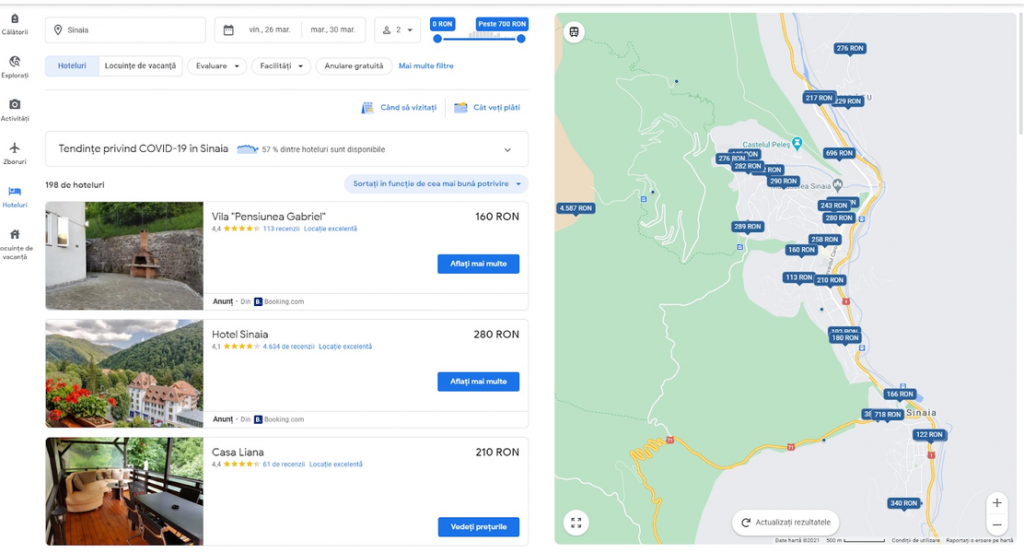Viewport: 1024px width, 553px height.
Task: Click the left price slider handle
Action: point(437,39)
